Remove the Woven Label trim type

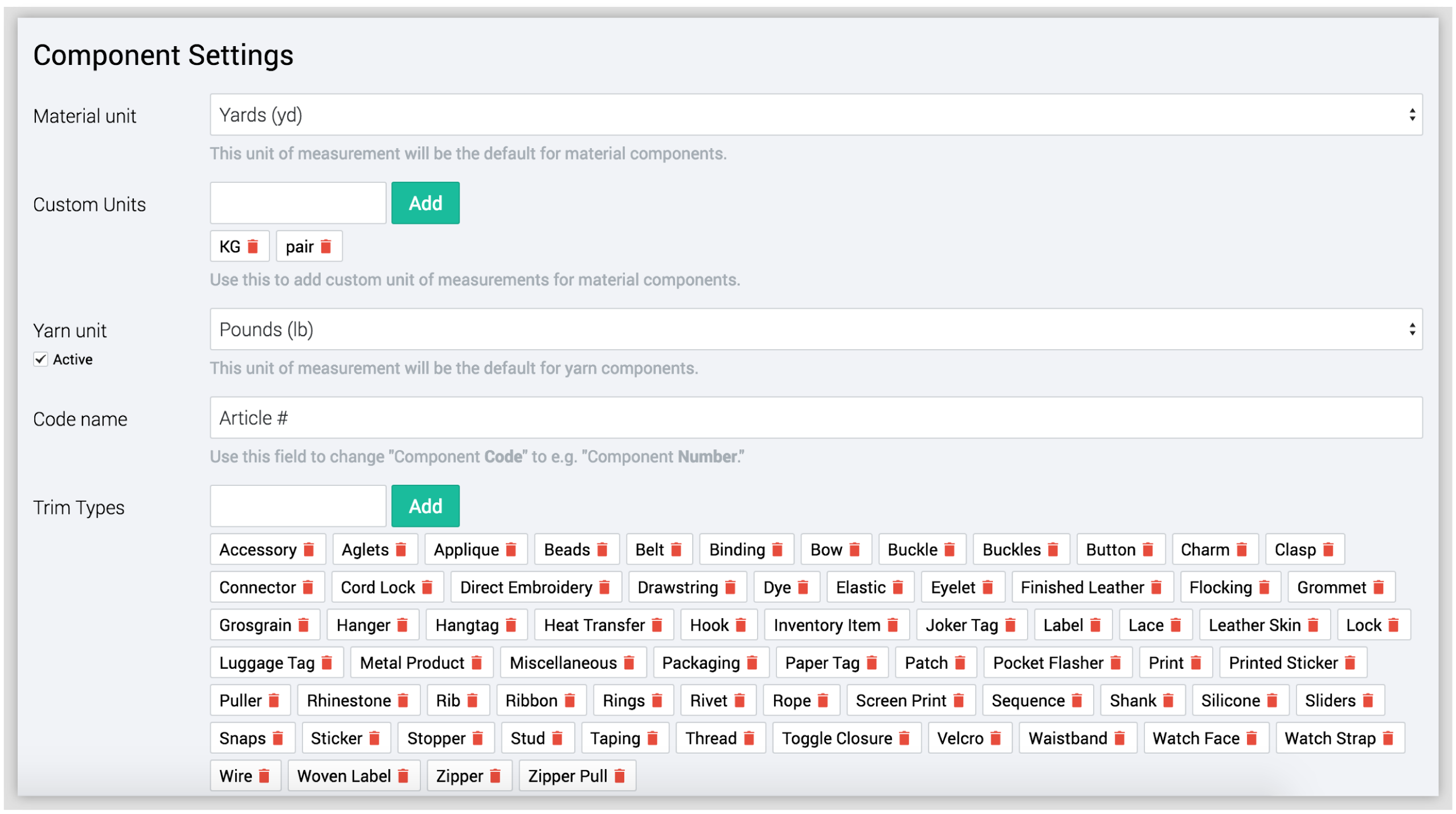(403, 776)
